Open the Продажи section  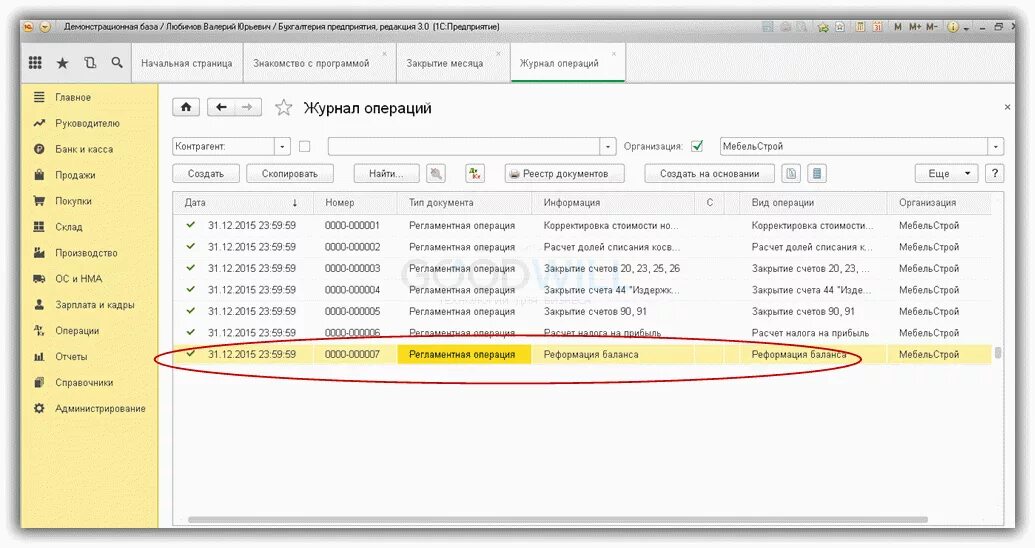[x=75, y=175]
